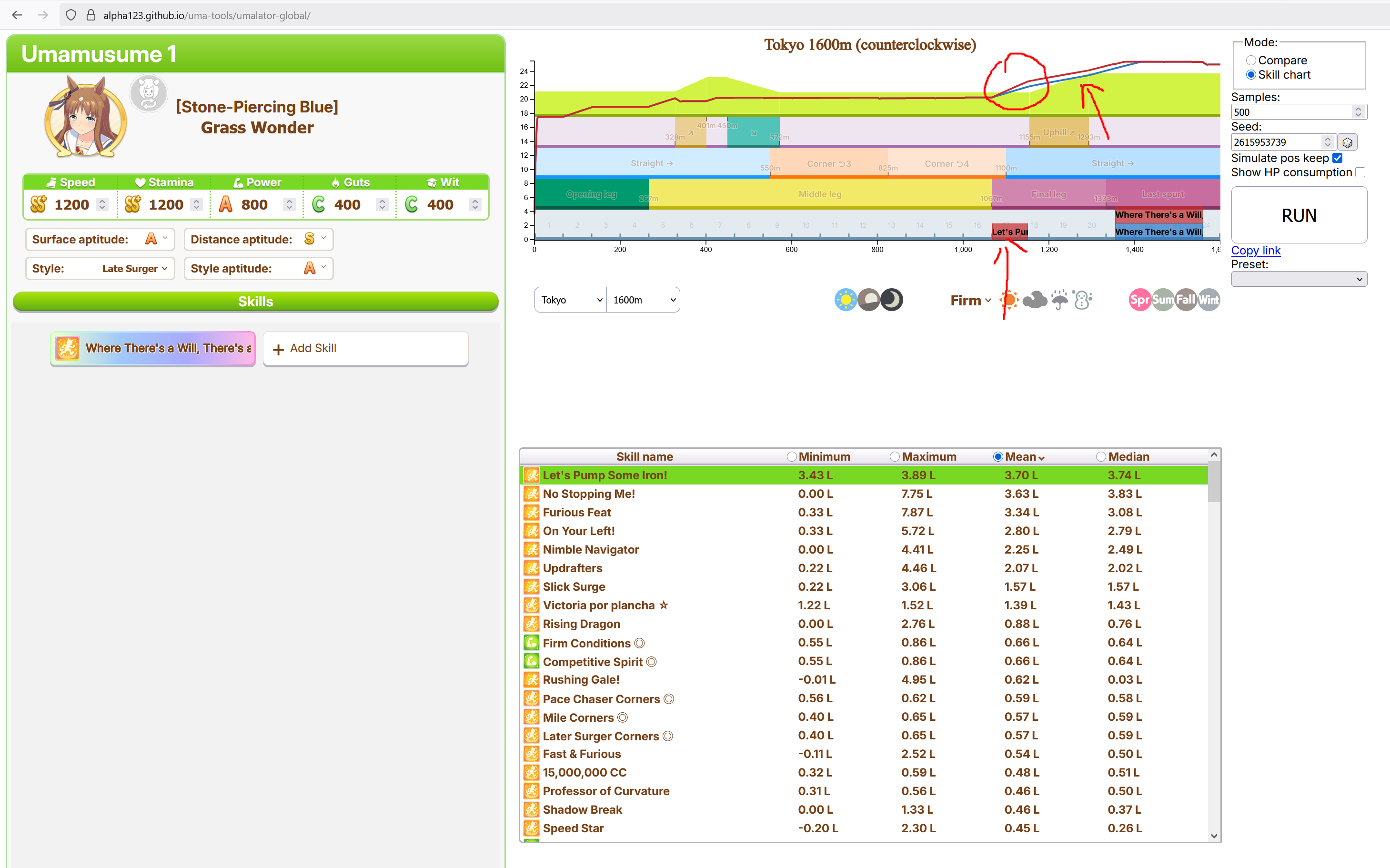Select the daytime sun icon
This screenshot has height=868, width=1390.
tap(846, 300)
